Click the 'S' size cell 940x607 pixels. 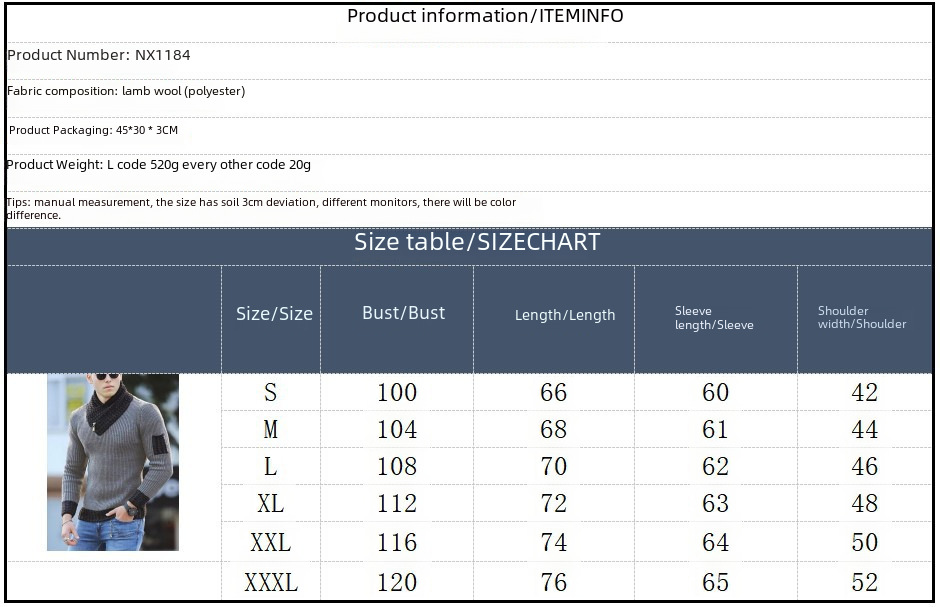270,393
